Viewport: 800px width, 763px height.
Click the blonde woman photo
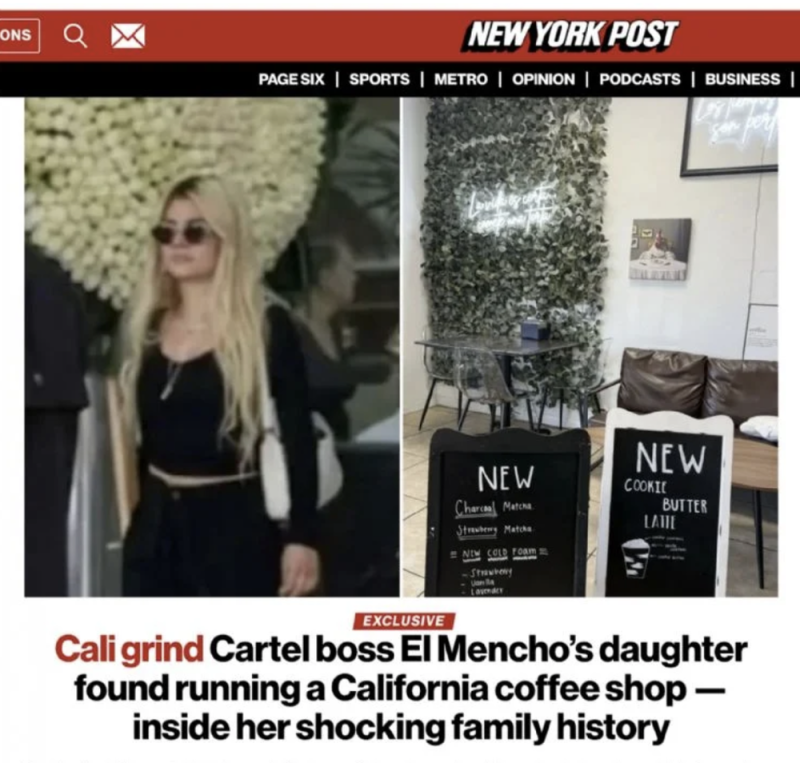(x=212, y=347)
